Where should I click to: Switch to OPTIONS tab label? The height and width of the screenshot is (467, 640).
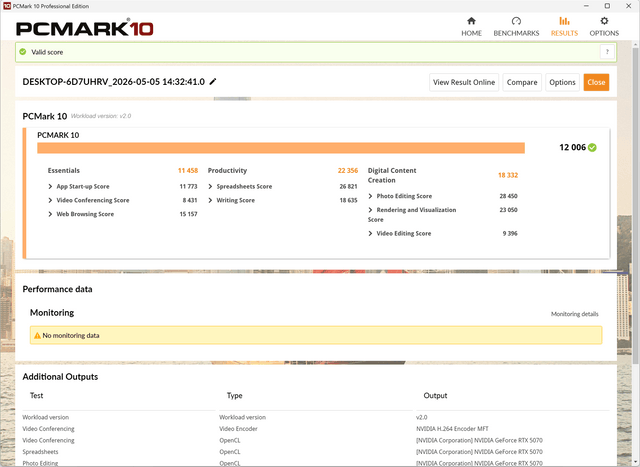point(604,33)
